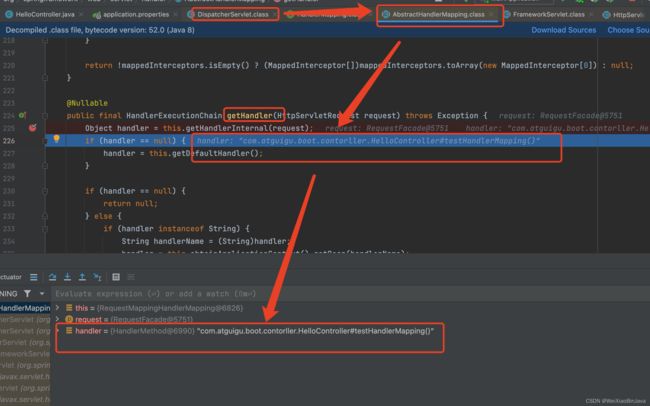Click the 'Decompiled .class file' banner text
This screenshot has width=650, height=406.
pyautogui.click(x=100, y=30)
